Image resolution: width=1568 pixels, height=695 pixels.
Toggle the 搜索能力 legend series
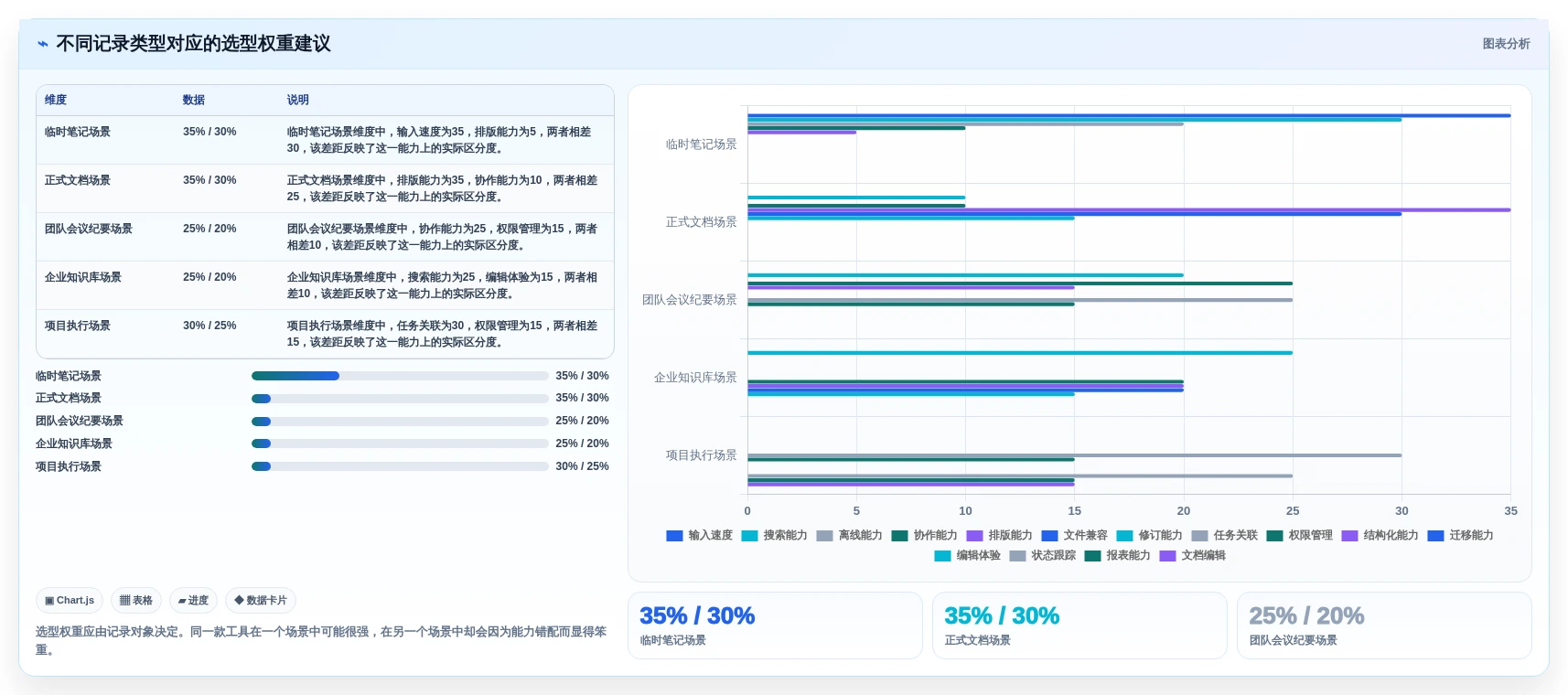pos(775,535)
